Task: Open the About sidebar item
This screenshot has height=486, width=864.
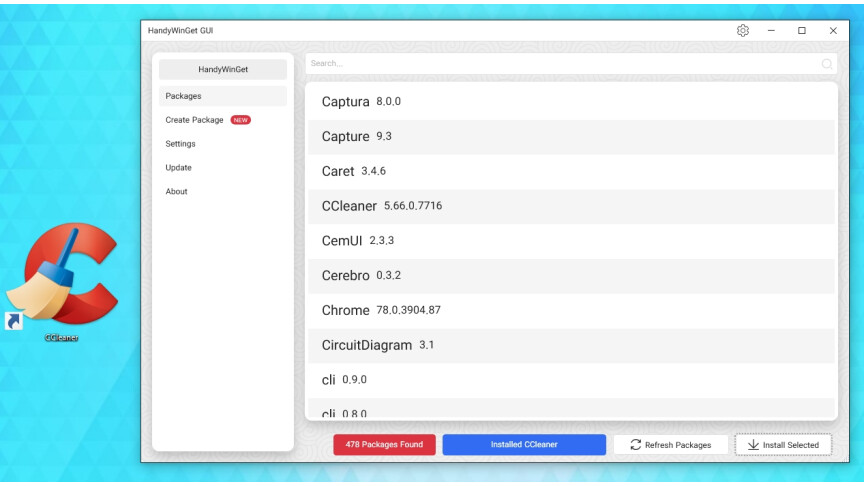Action: point(223,191)
